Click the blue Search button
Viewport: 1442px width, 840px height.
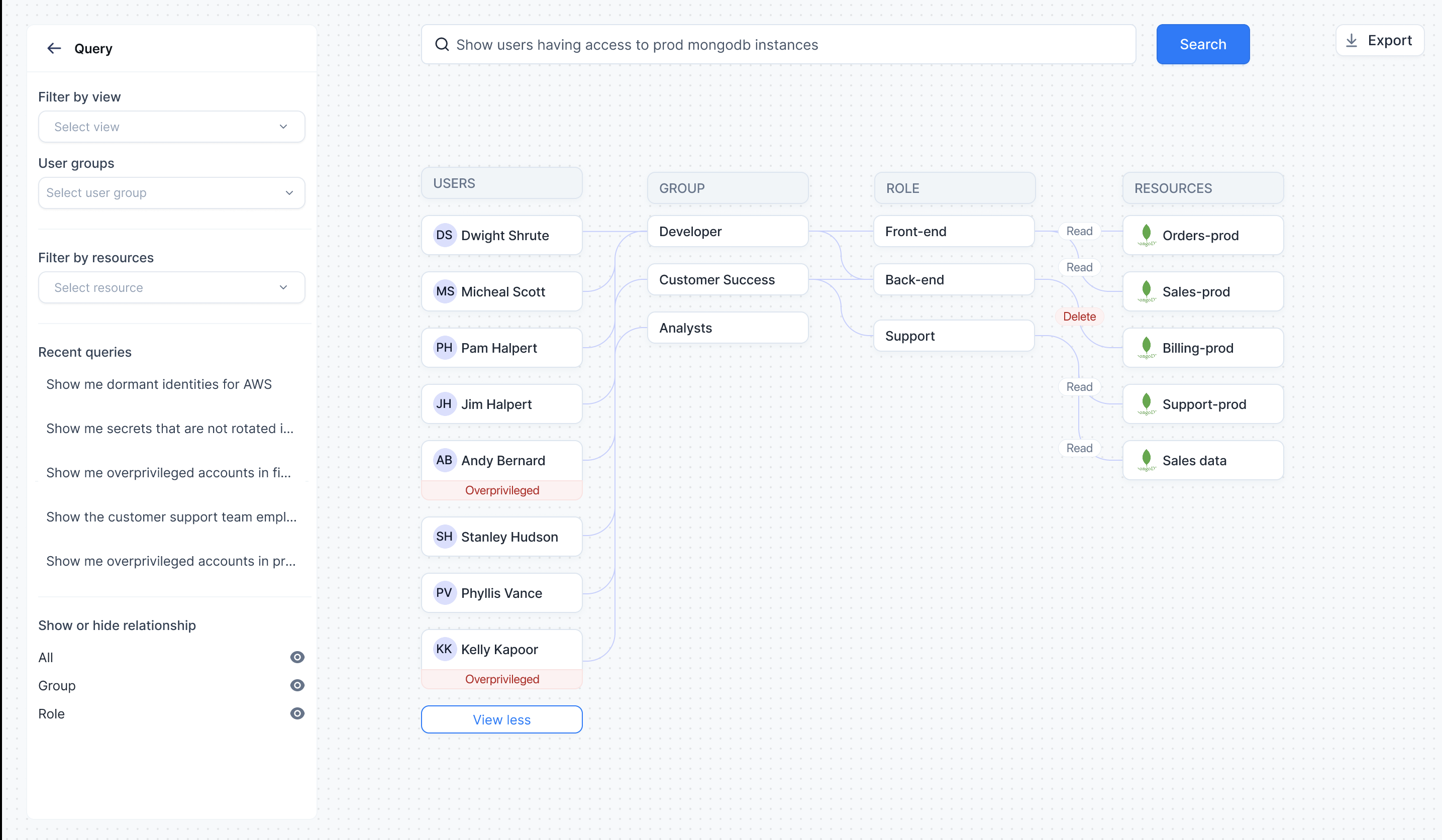point(1202,45)
